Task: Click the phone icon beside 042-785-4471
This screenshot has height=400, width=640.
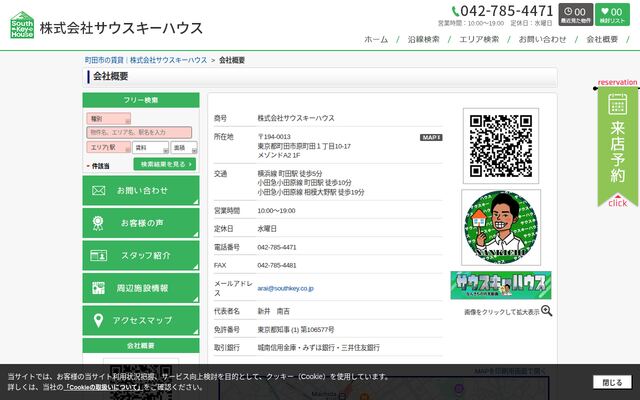Action: [x=455, y=11]
